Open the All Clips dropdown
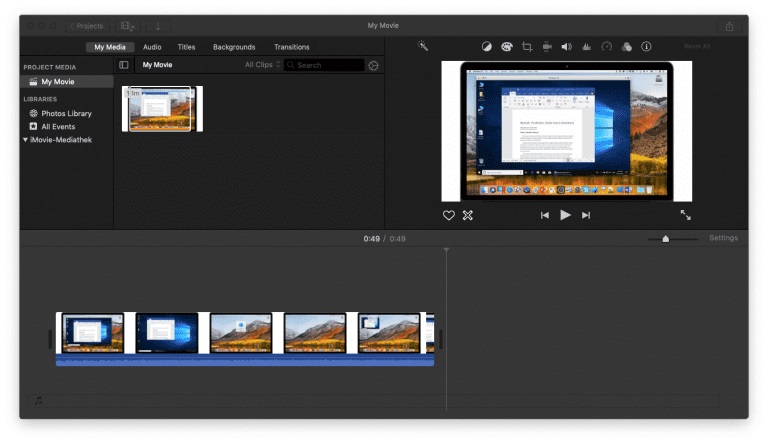Screen dimensions: 768x443 coord(263,65)
